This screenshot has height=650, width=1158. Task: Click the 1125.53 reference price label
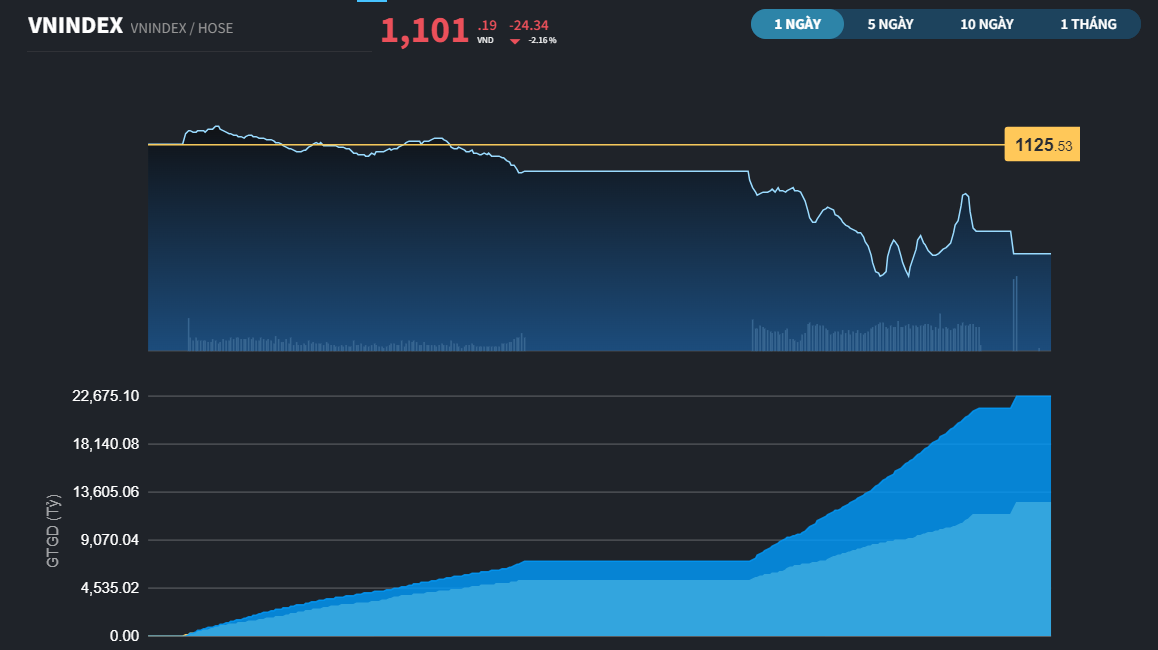point(1042,145)
